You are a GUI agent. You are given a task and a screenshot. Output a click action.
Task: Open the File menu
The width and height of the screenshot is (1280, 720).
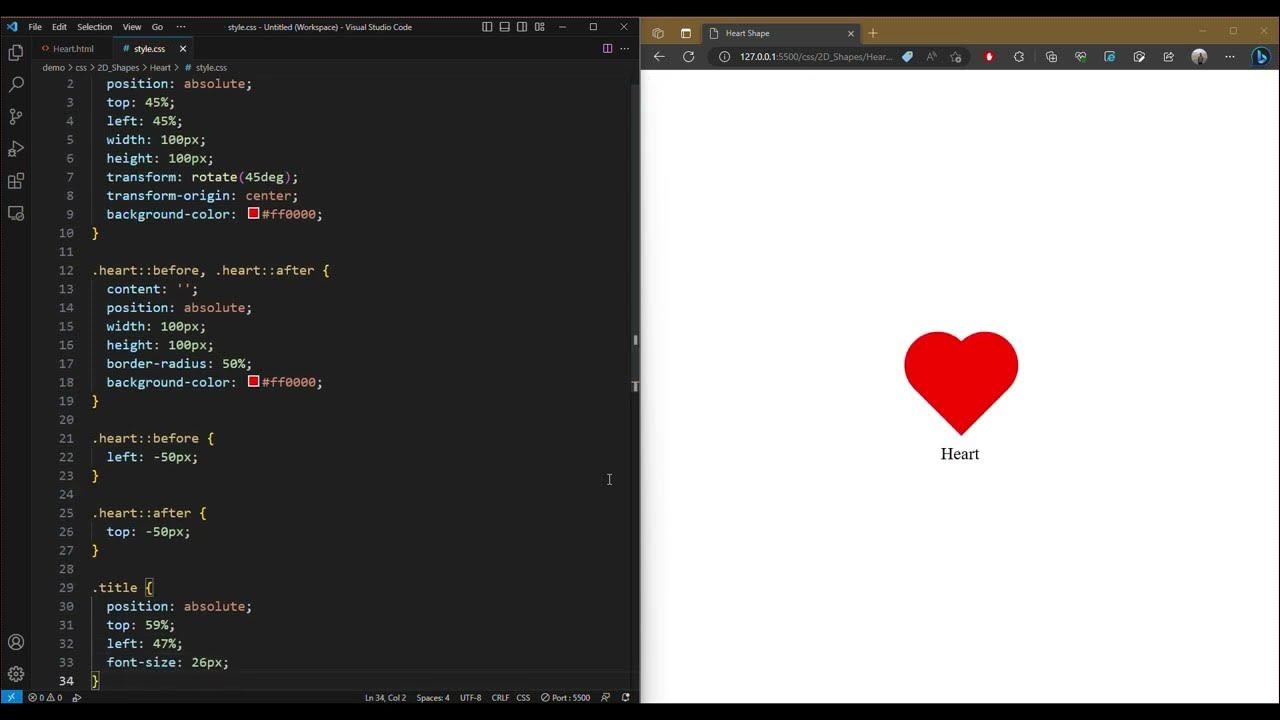click(35, 27)
